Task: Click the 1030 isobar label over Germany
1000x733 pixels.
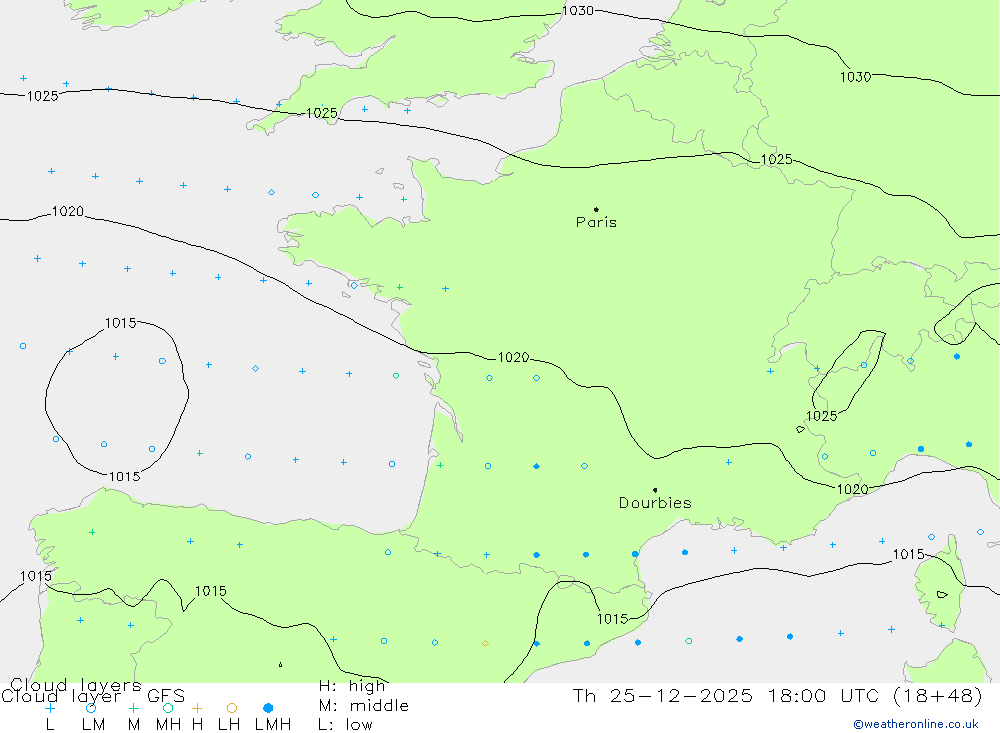Action: [x=855, y=77]
